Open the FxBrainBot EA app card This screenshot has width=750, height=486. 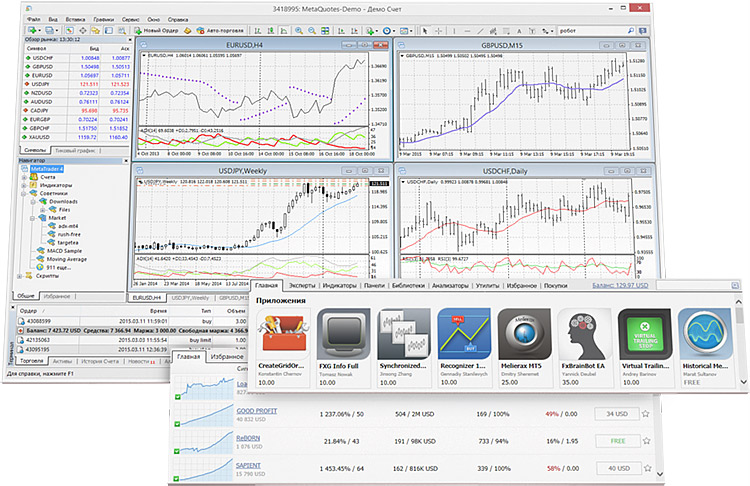[x=585, y=347]
